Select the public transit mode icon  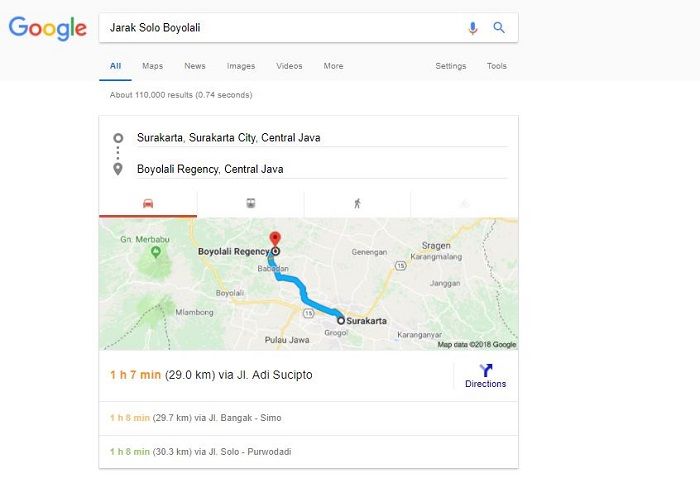click(251, 204)
